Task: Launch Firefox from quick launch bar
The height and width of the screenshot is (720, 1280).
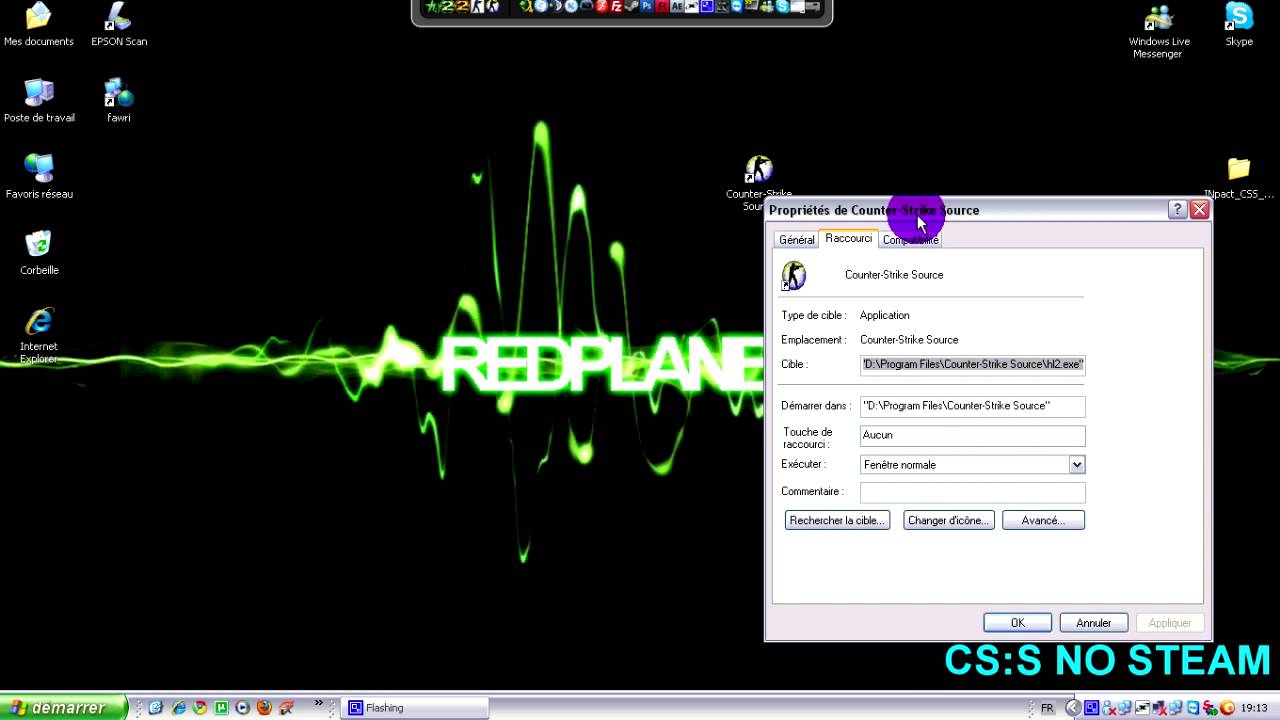Action: pyautogui.click(x=264, y=708)
